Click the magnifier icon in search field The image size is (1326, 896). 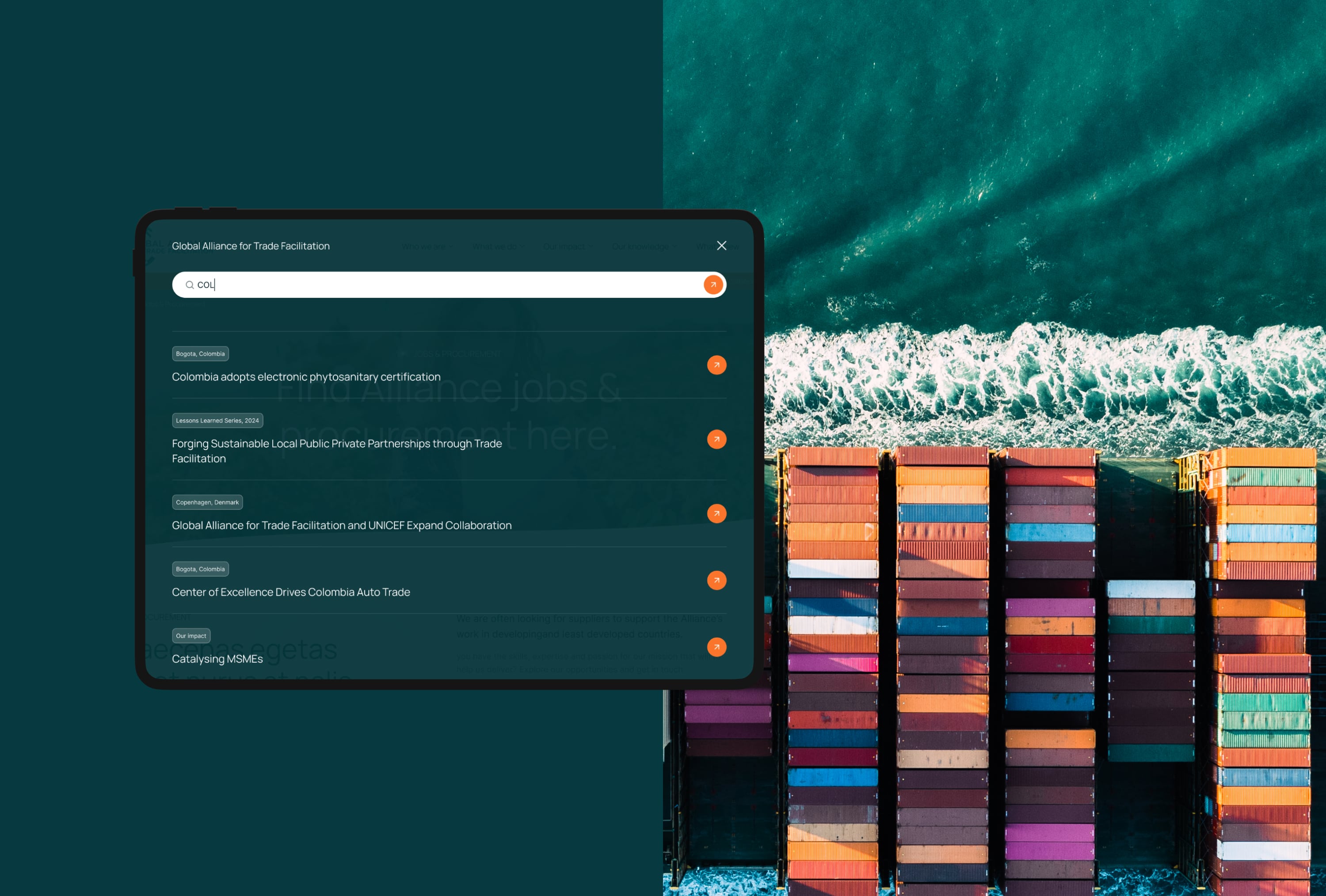[x=190, y=285]
